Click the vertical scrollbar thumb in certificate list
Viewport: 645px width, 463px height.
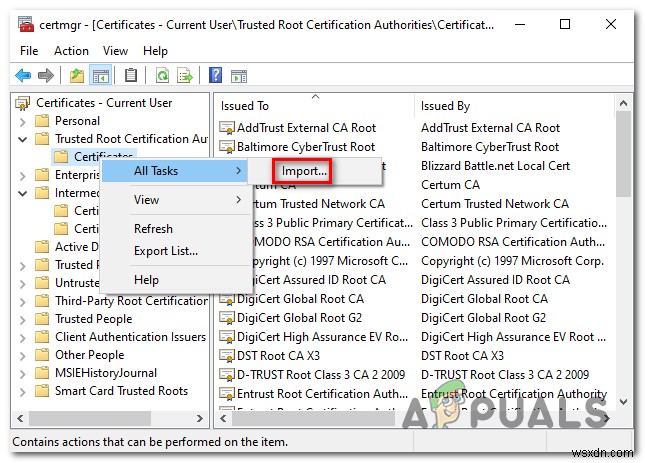click(623, 154)
